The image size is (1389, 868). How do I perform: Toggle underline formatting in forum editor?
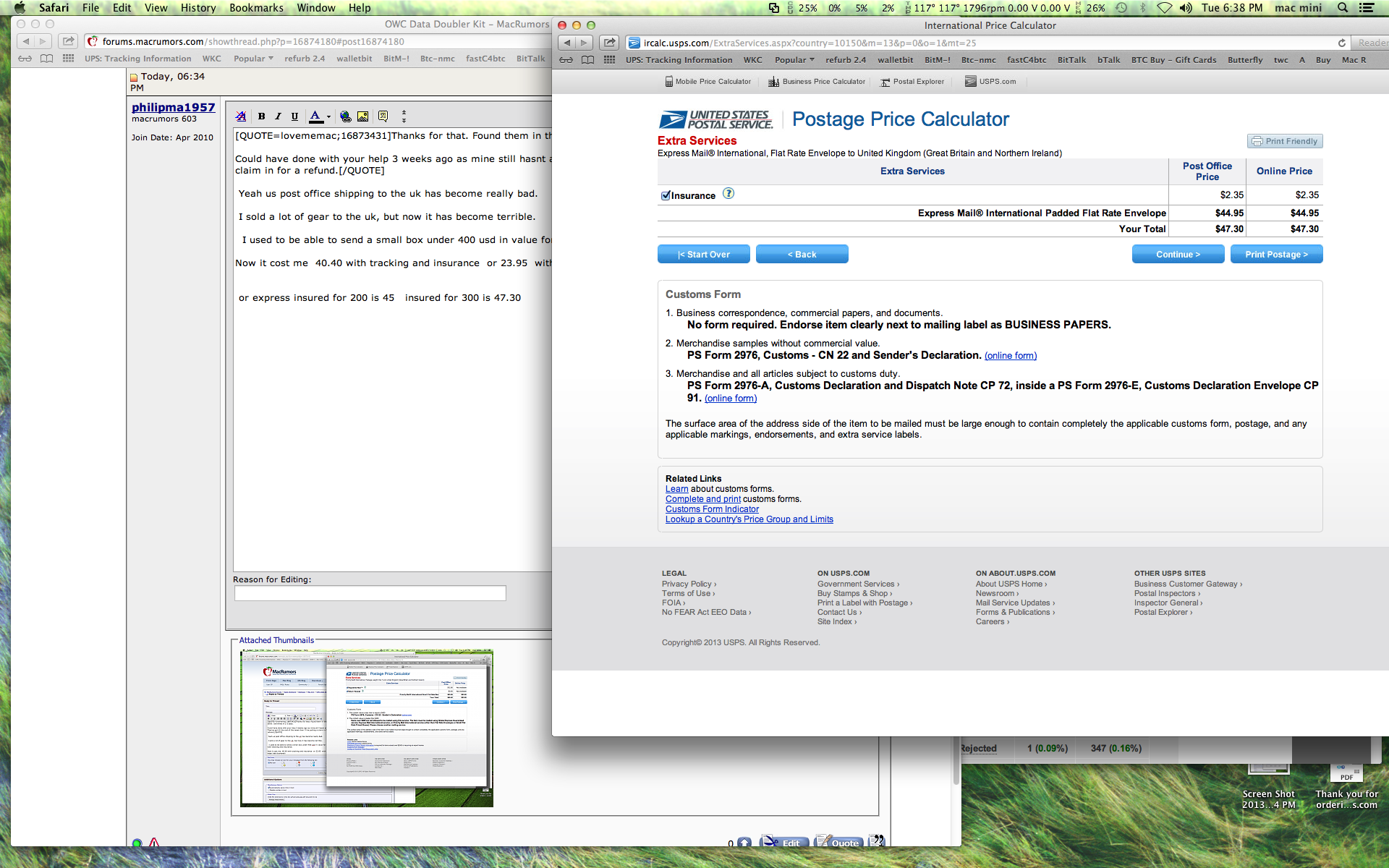[294, 116]
